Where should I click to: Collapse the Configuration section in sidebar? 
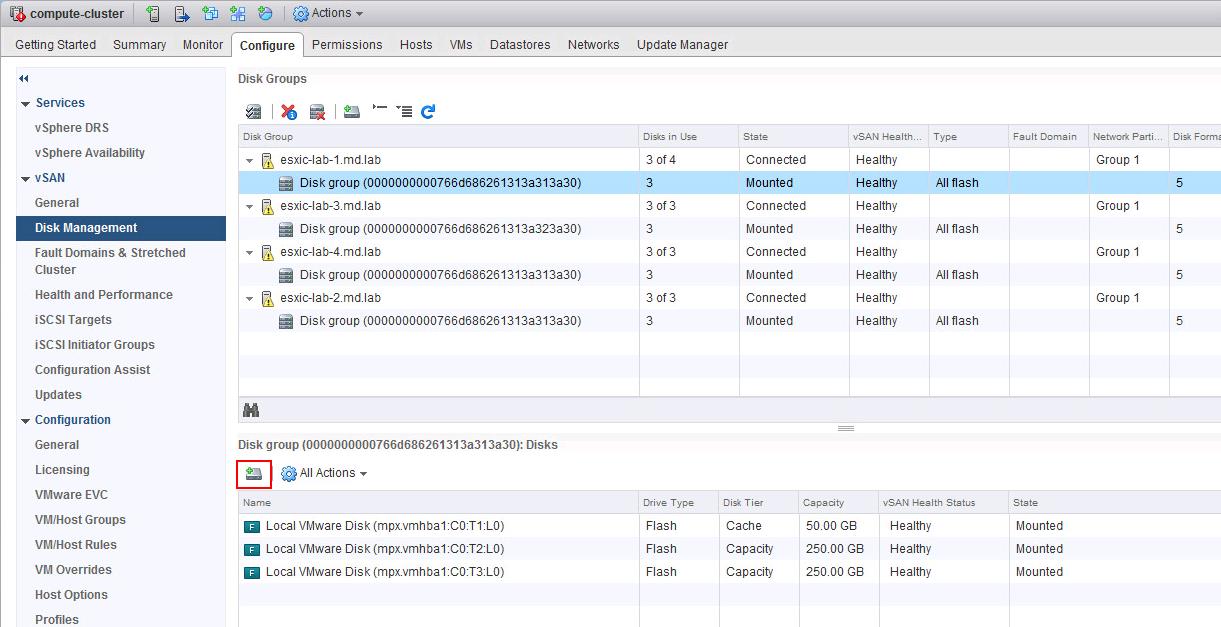tap(26, 420)
